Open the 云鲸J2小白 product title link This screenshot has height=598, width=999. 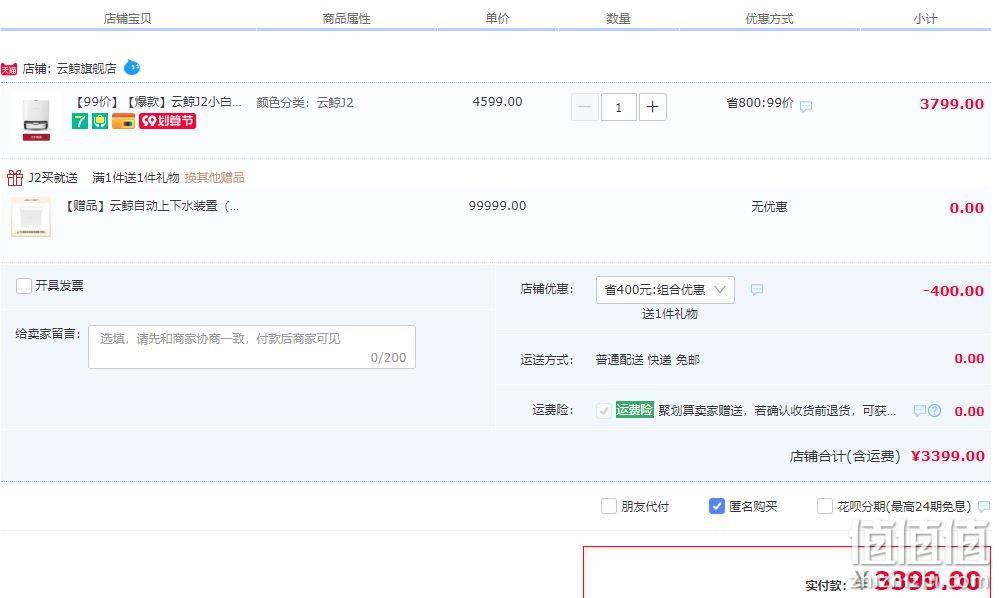(x=158, y=102)
